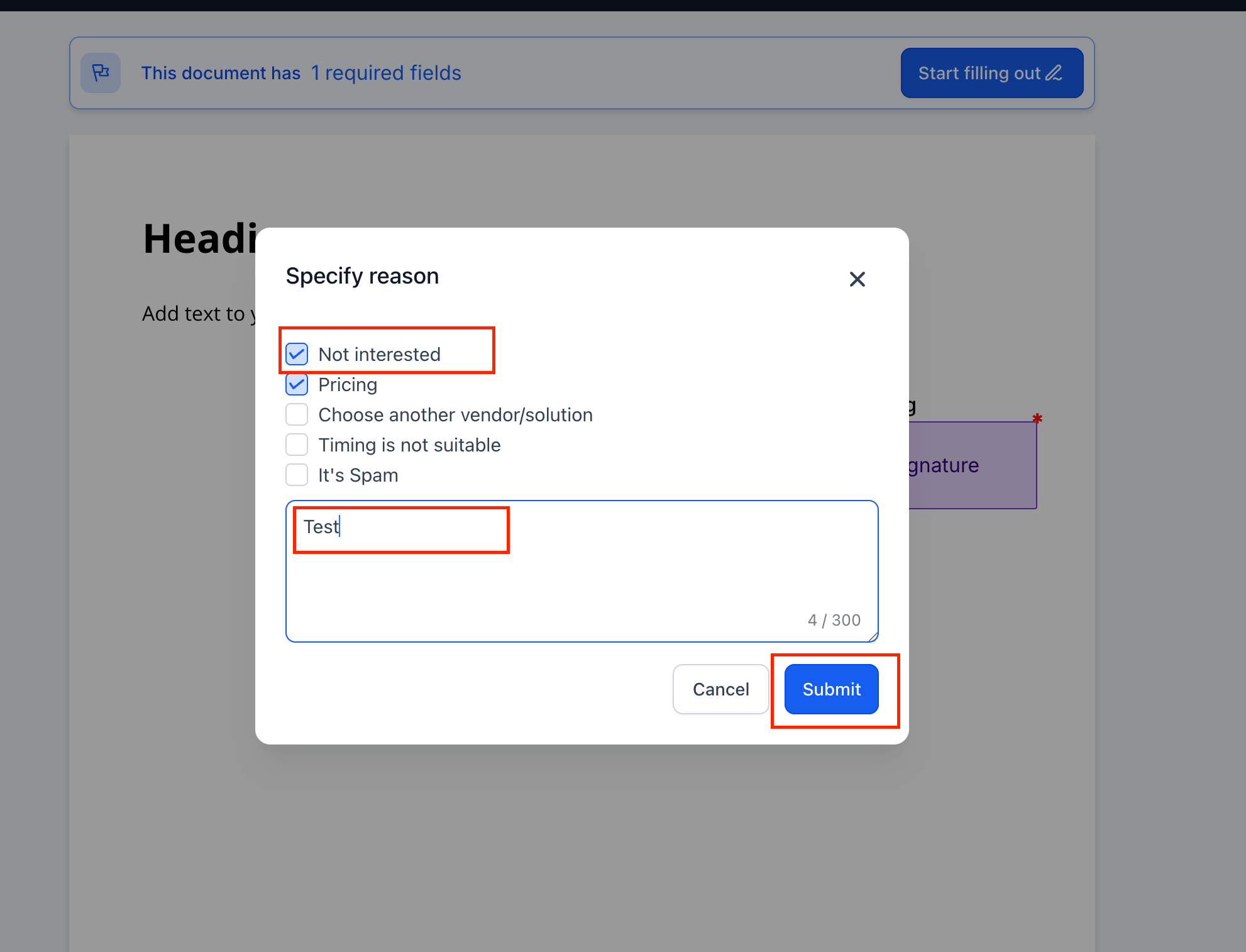Click the Not interested label text
The image size is (1246, 952).
380,355
